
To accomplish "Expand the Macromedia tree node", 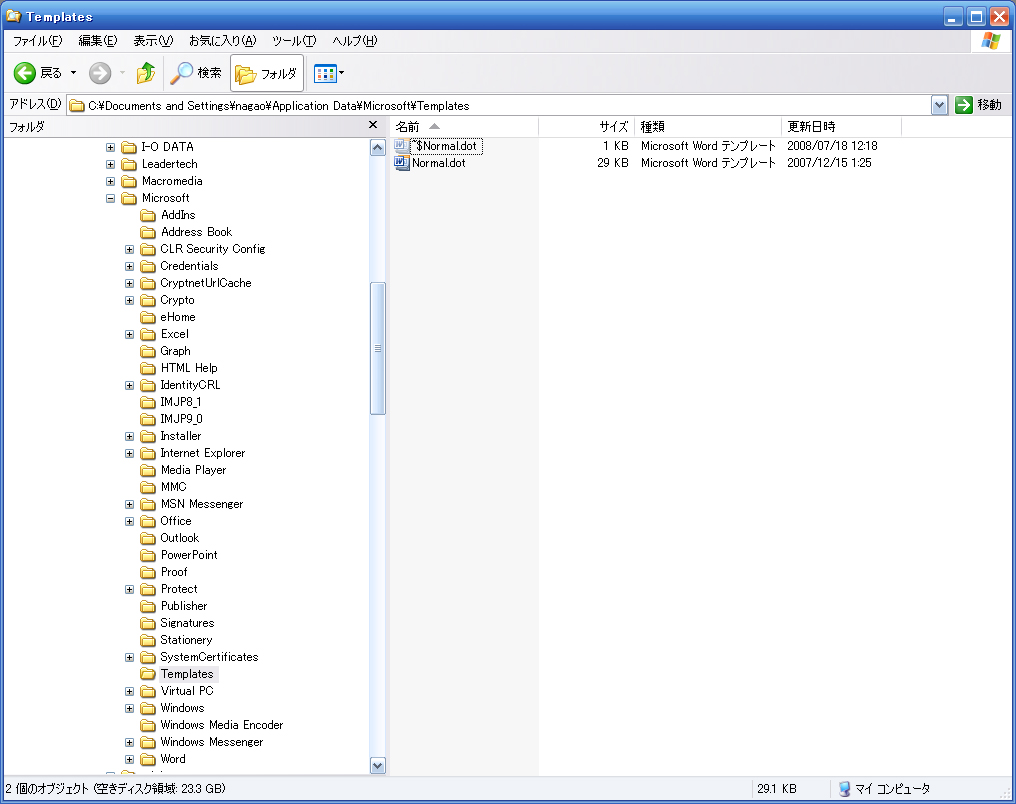I will click(x=110, y=181).
